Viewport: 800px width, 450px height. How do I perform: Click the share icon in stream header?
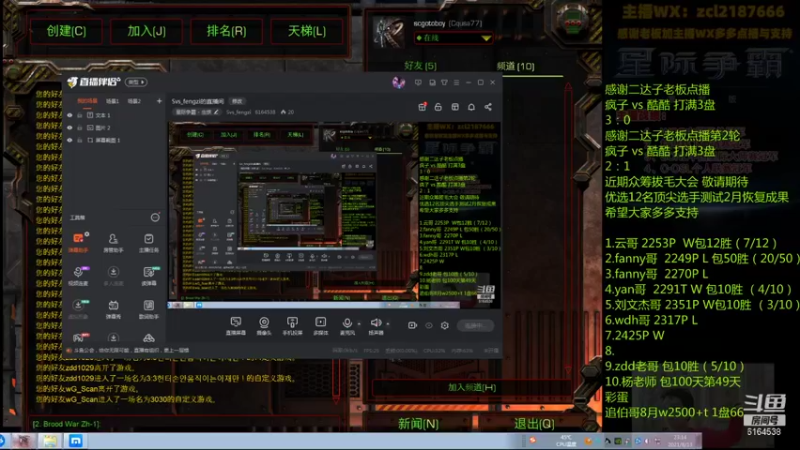pos(488,107)
